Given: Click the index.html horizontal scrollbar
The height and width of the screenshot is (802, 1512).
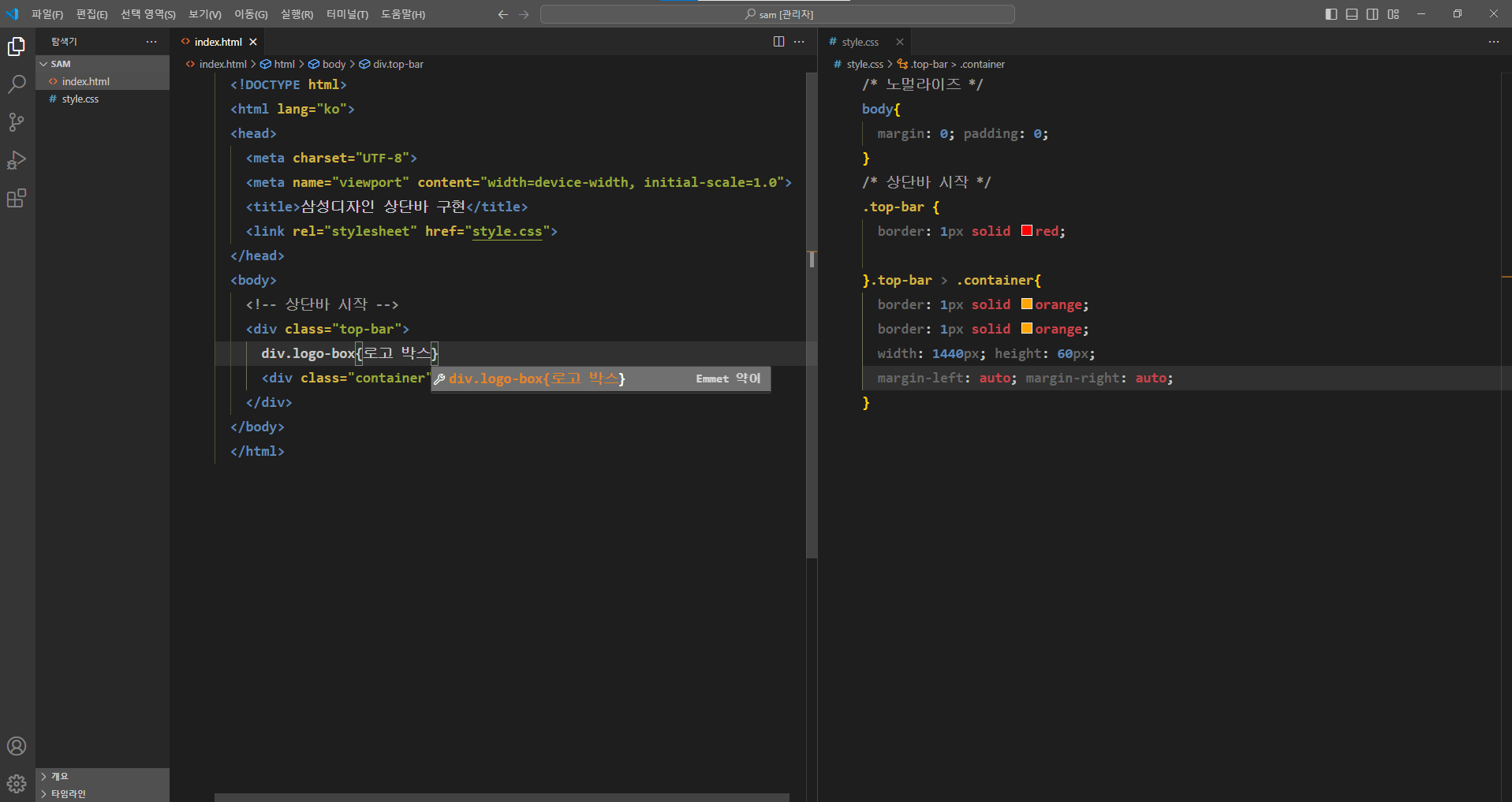Looking at the screenshot, I should 502,797.
